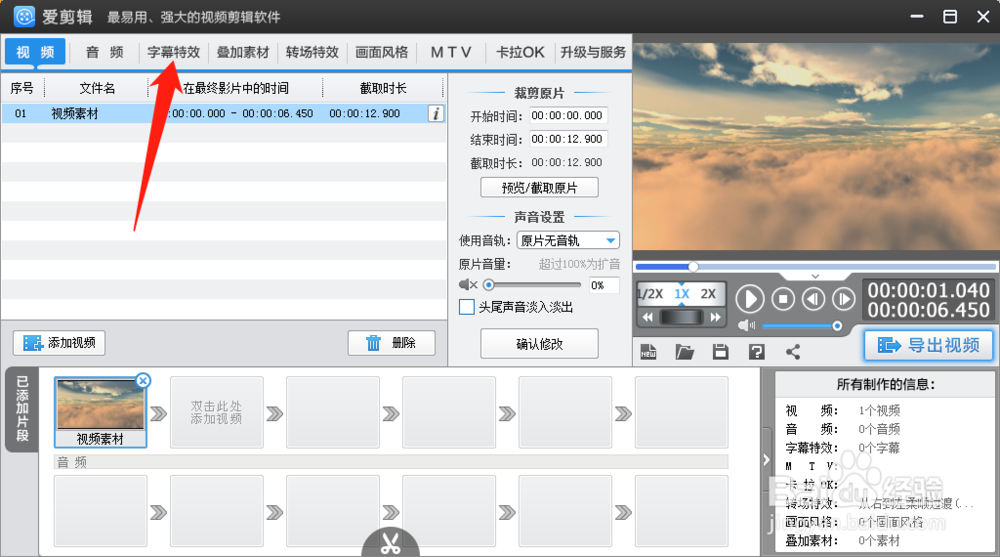Screen dimensions: 1000x557
Task: Open the 画面风格 tab
Action: [381, 52]
